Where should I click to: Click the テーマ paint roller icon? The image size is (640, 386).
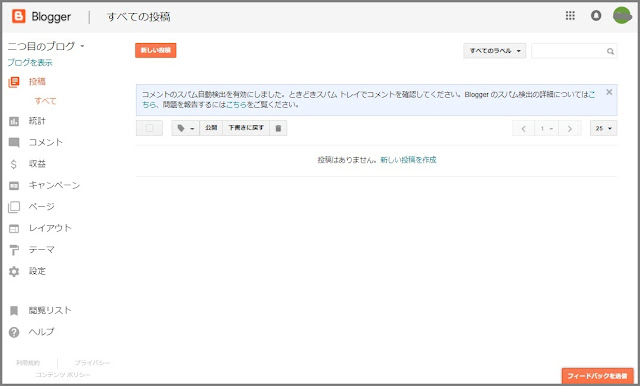[14, 250]
